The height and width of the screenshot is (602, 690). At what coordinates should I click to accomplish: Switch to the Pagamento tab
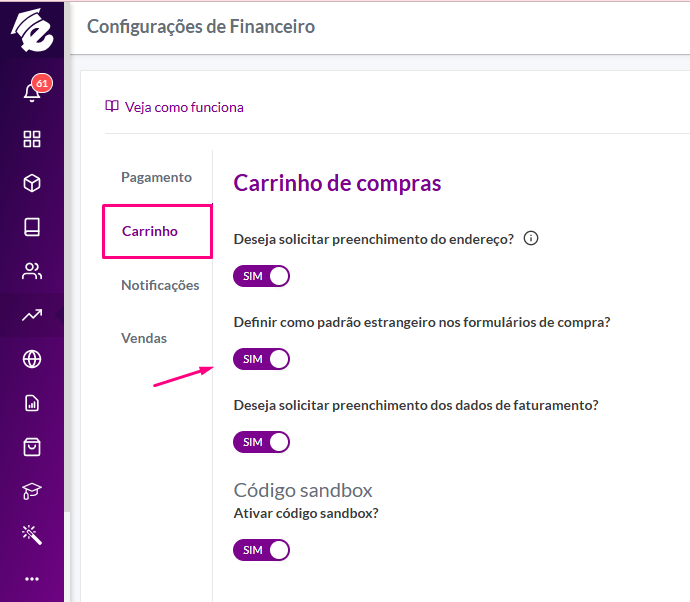pos(157,177)
